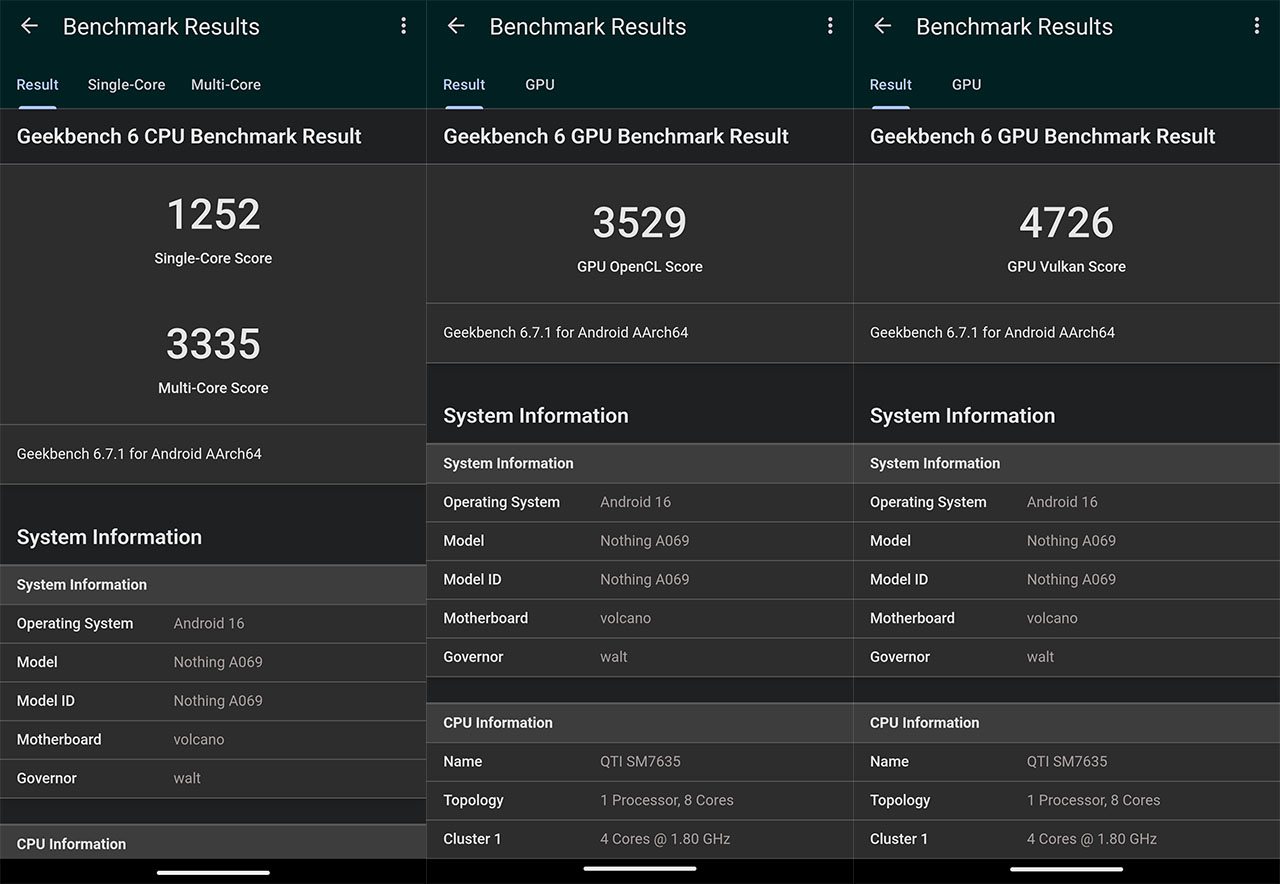Image resolution: width=1280 pixels, height=884 pixels.
Task: Click the CPU Information header on the Vulkan screen
Action: coord(1067,723)
